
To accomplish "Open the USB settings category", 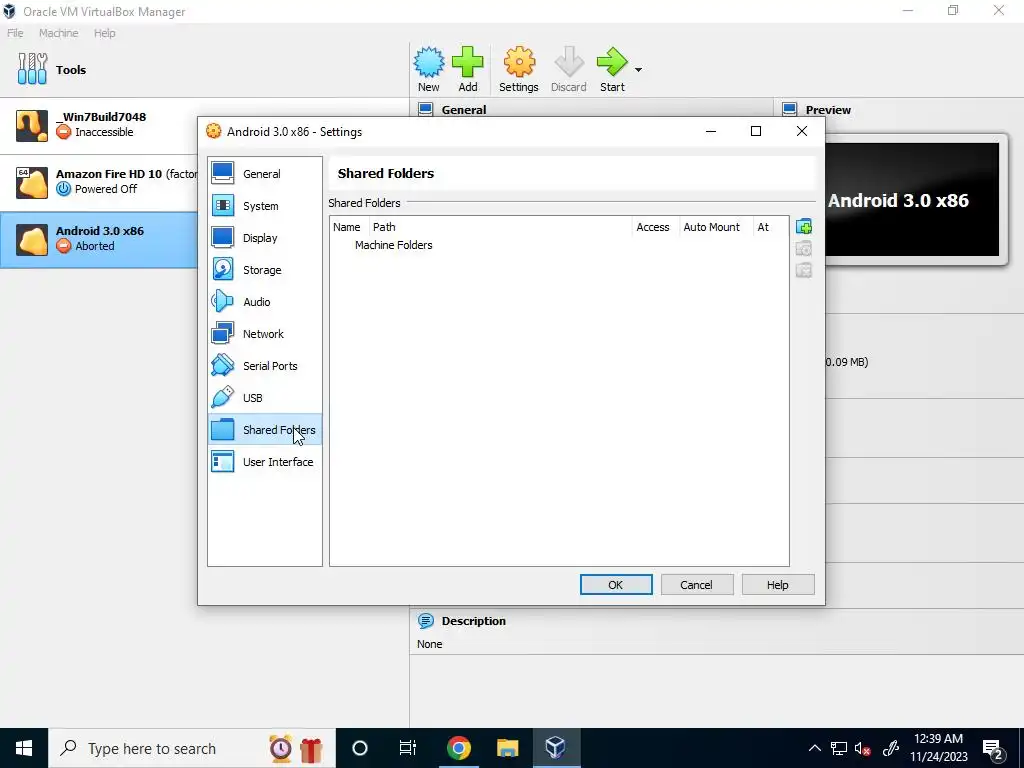I will pyautogui.click(x=264, y=398).
